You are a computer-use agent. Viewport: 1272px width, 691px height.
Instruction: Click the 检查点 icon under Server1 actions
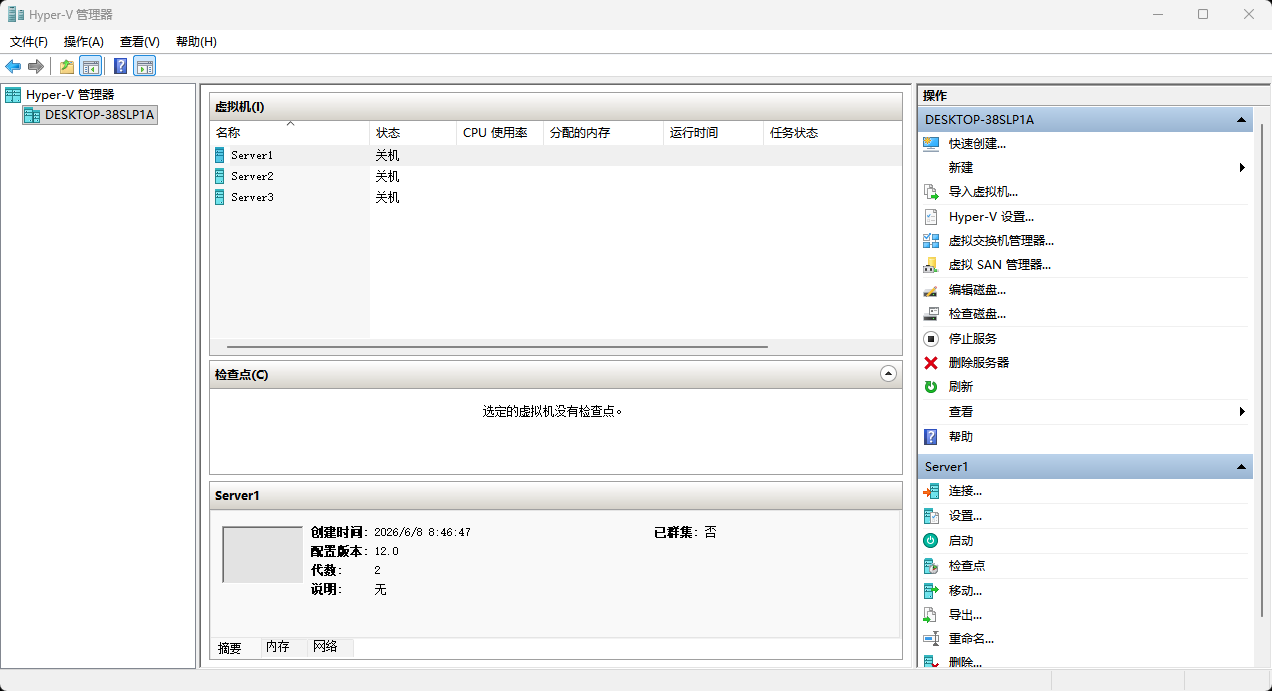(931, 566)
